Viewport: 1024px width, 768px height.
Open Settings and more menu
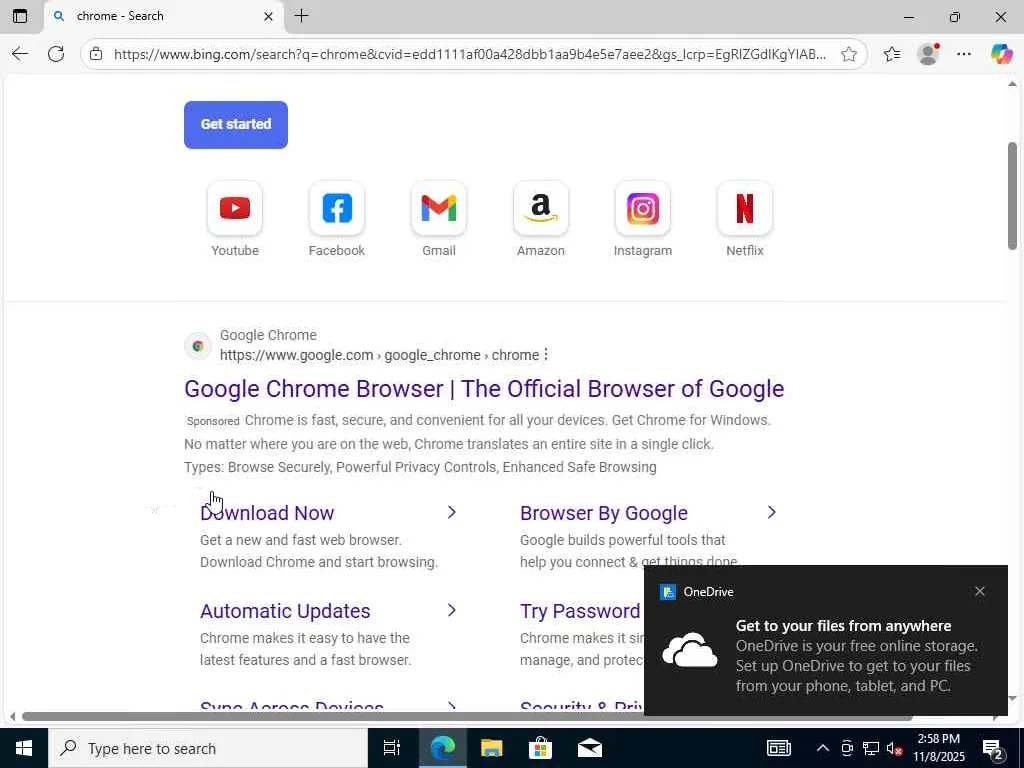pos(964,54)
